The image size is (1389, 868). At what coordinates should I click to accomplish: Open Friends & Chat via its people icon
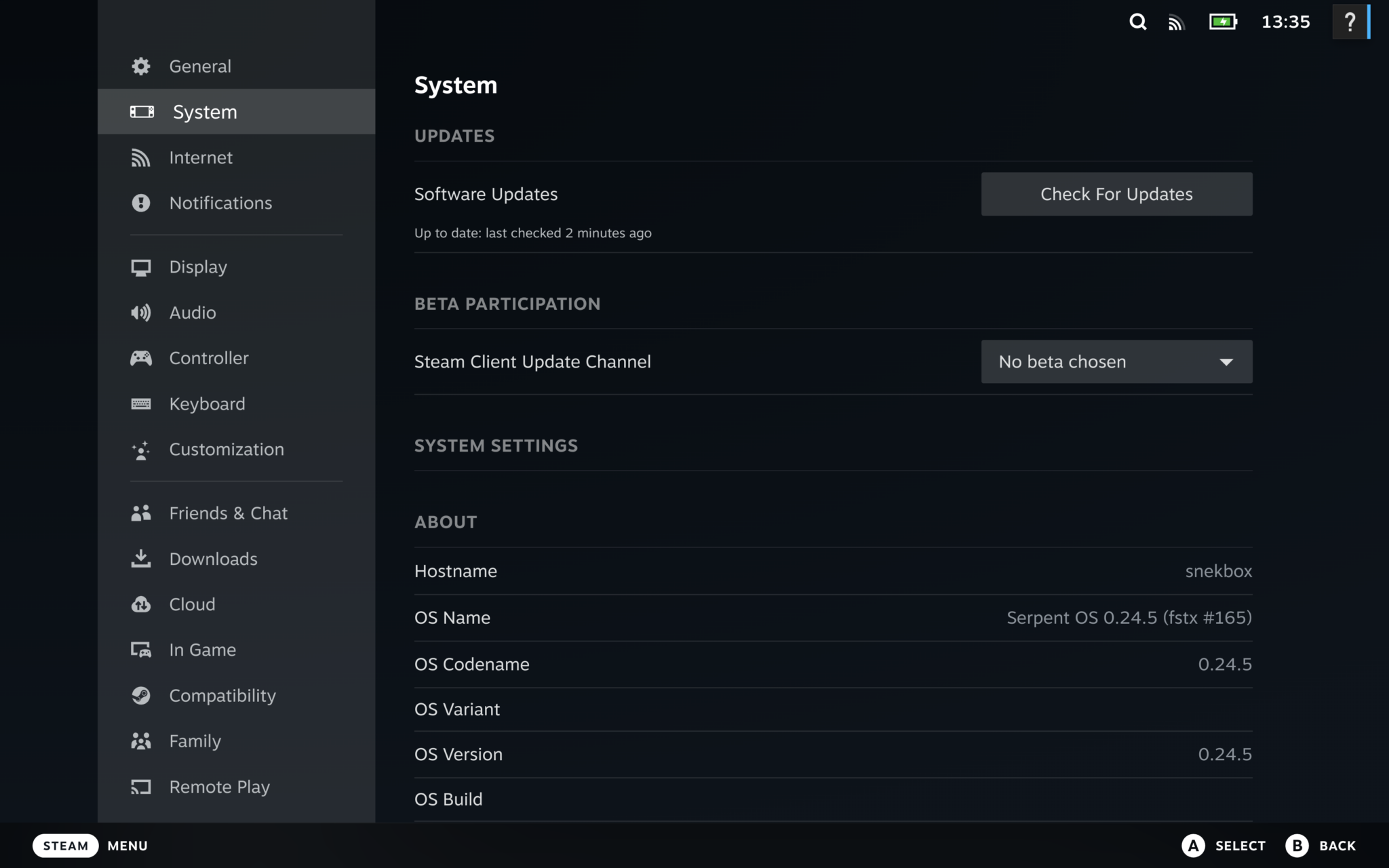pyautogui.click(x=141, y=513)
